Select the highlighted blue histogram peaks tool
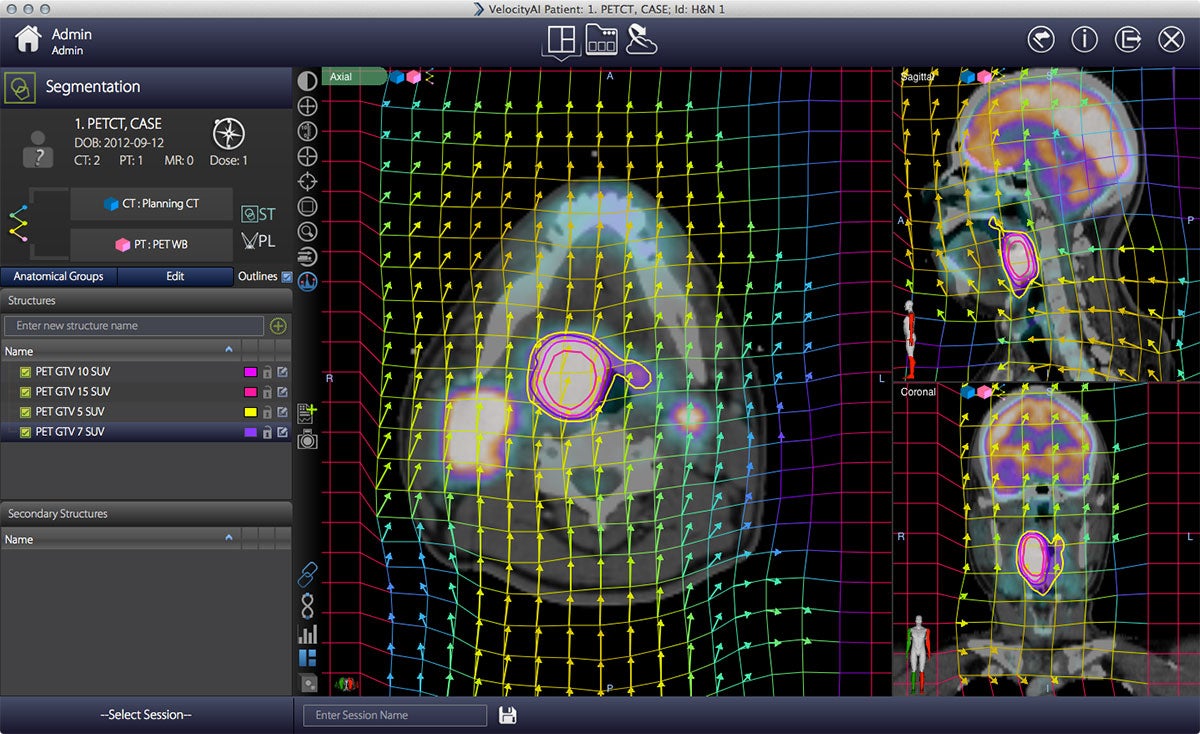 tap(308, 282)
